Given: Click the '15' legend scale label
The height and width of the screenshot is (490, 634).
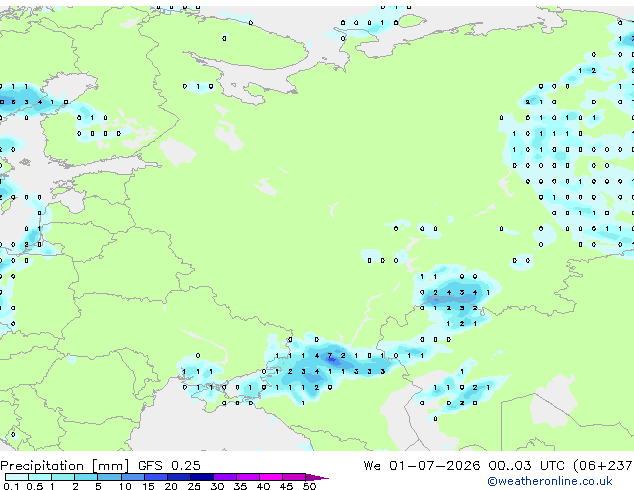Looking at the screenshot, I should click(148, 486).
